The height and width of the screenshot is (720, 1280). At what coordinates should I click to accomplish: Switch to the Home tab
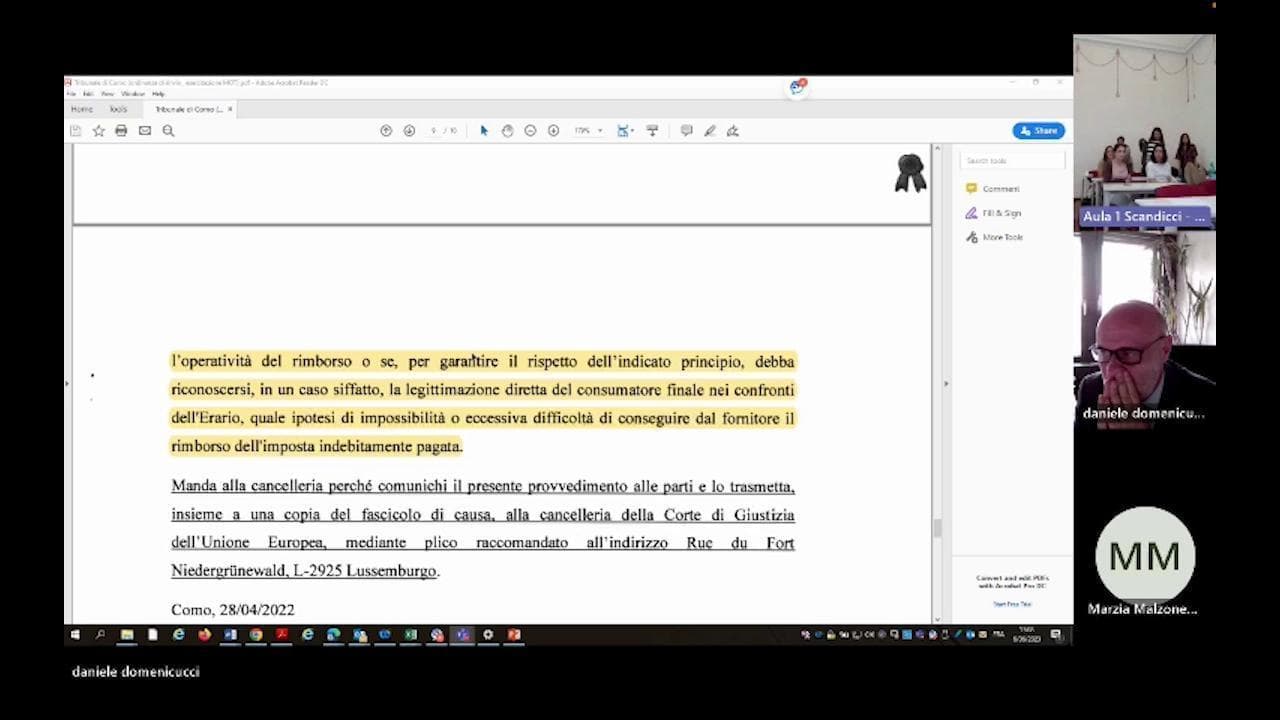[82, 109]
